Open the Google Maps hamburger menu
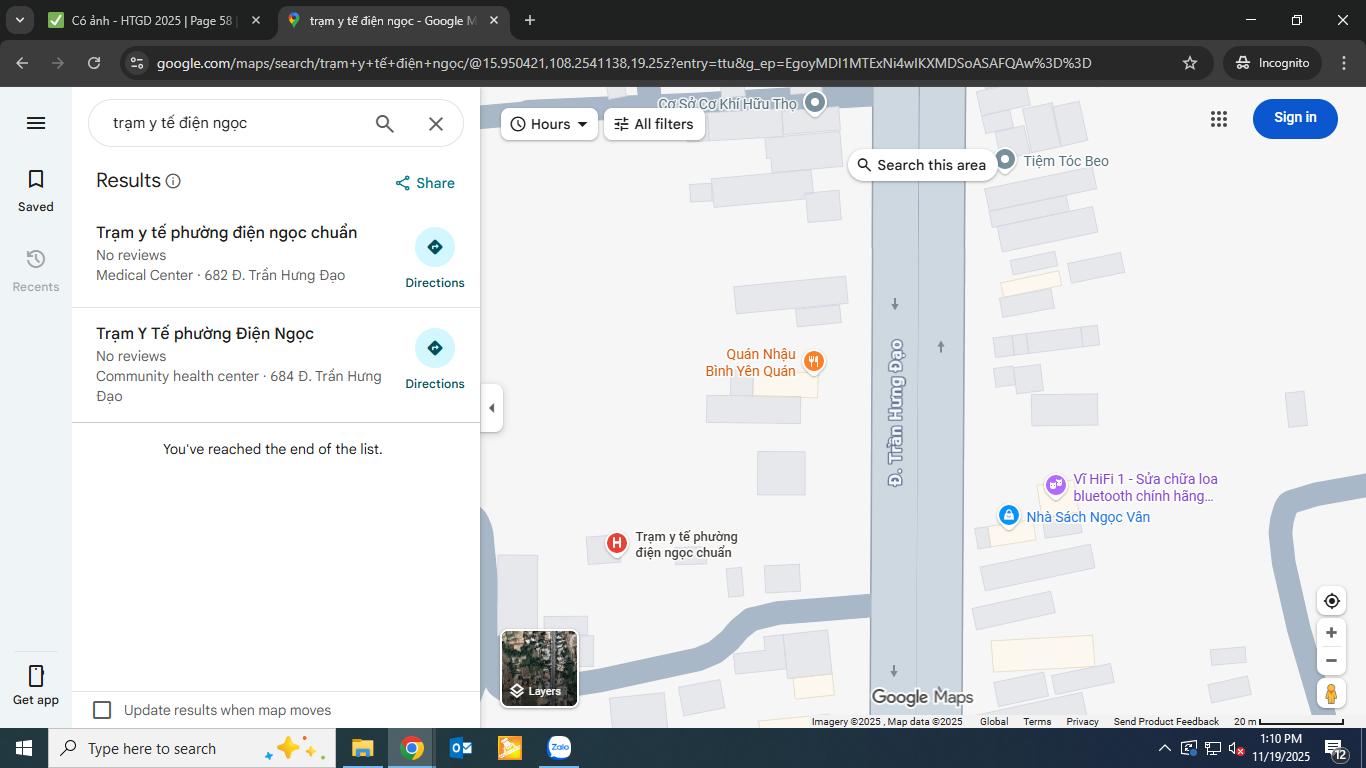 [36, 123]
